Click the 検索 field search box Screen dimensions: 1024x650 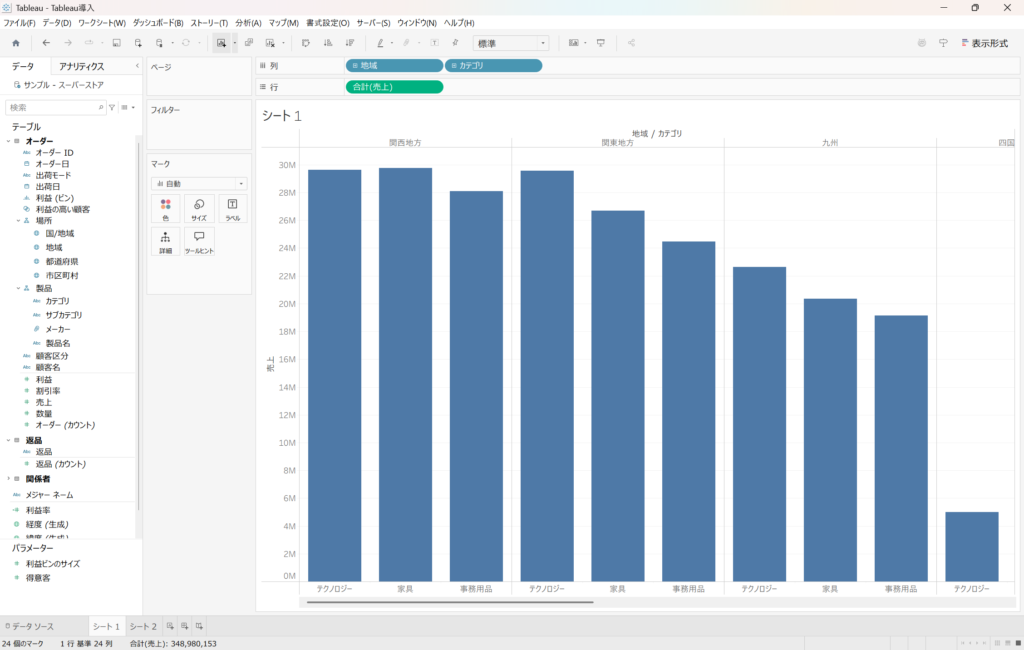coord(55,107)
